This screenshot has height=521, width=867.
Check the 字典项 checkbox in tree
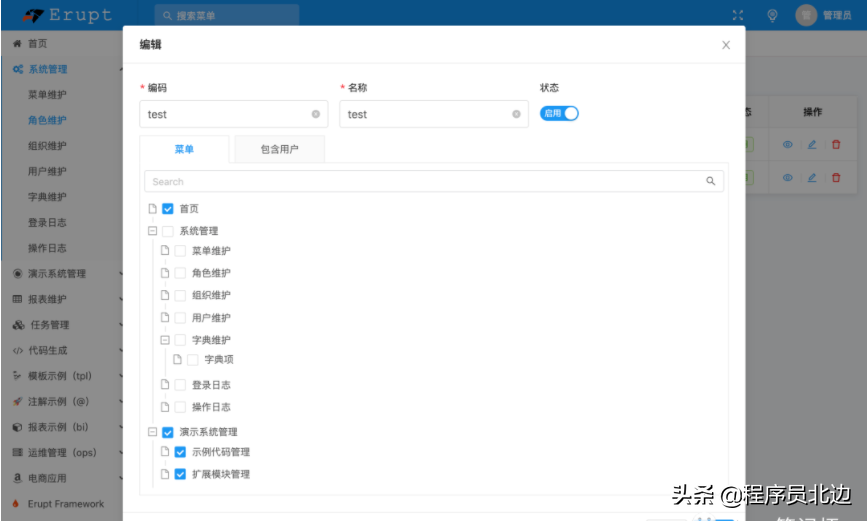click(x=192, y=360)
